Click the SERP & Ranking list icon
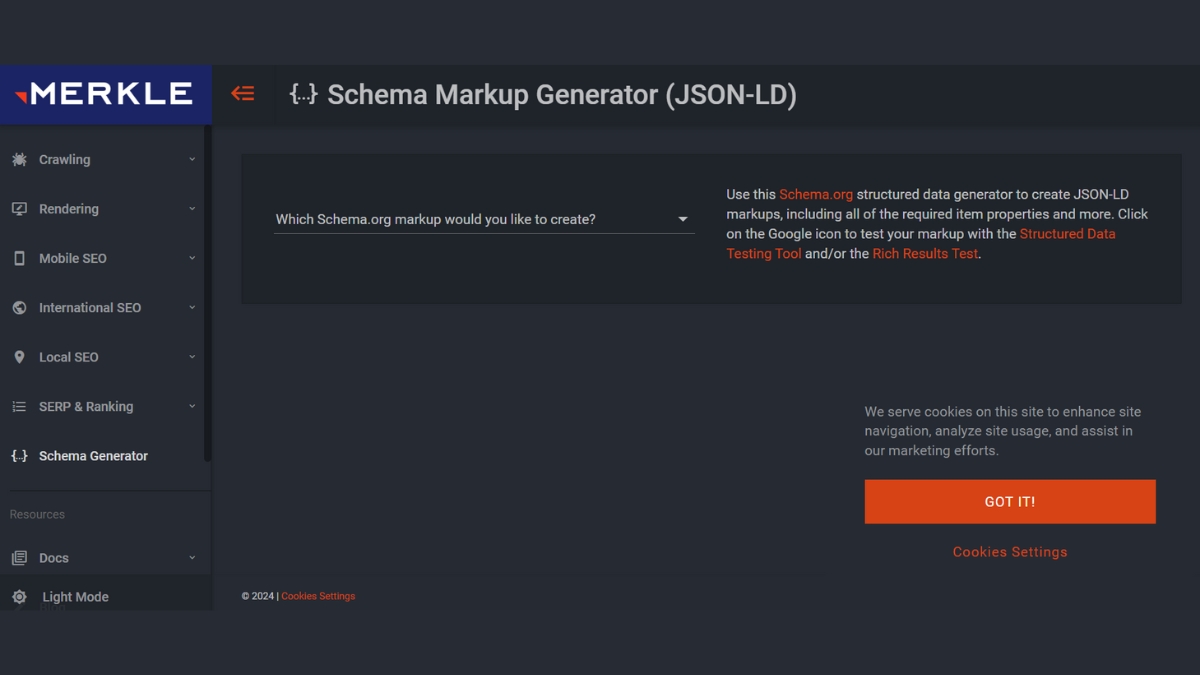Screen dimensions: 1200x675 (x=19, y=407)
